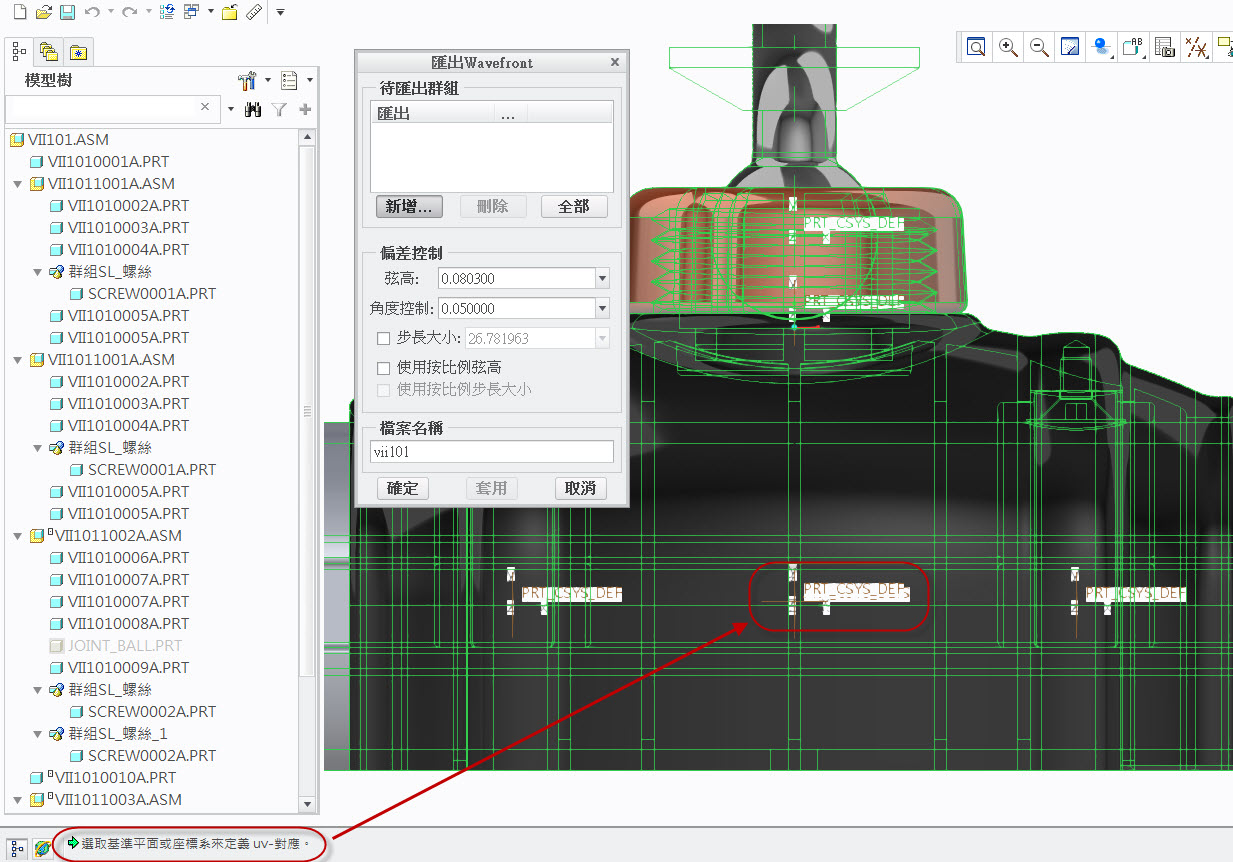Click the Refit view icon
Image resolution: width=1233 pixels, height=862 pixels.
(x=976, y=46)
